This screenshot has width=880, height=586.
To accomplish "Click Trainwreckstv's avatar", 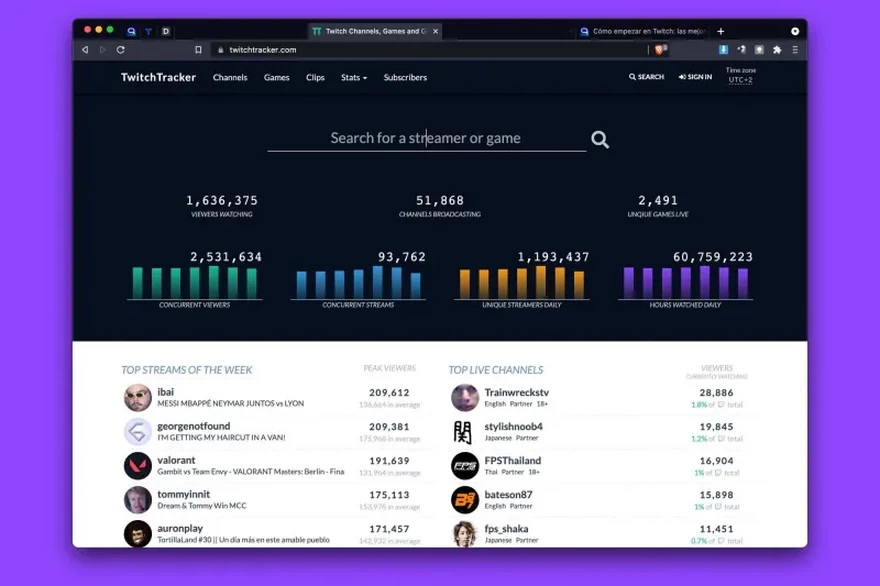I will click(x=465, y=397).
